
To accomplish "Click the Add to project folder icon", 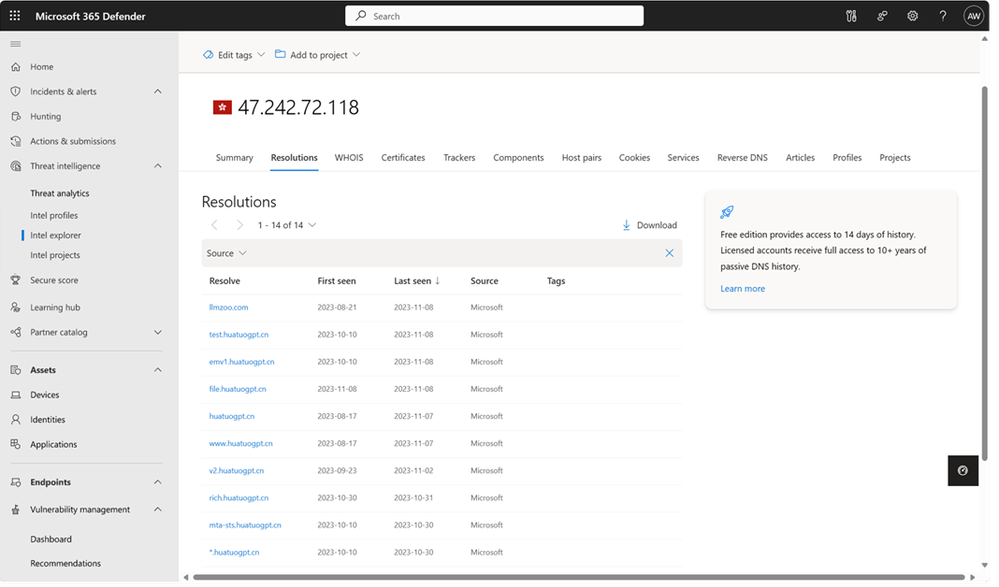I will (280, 54).
